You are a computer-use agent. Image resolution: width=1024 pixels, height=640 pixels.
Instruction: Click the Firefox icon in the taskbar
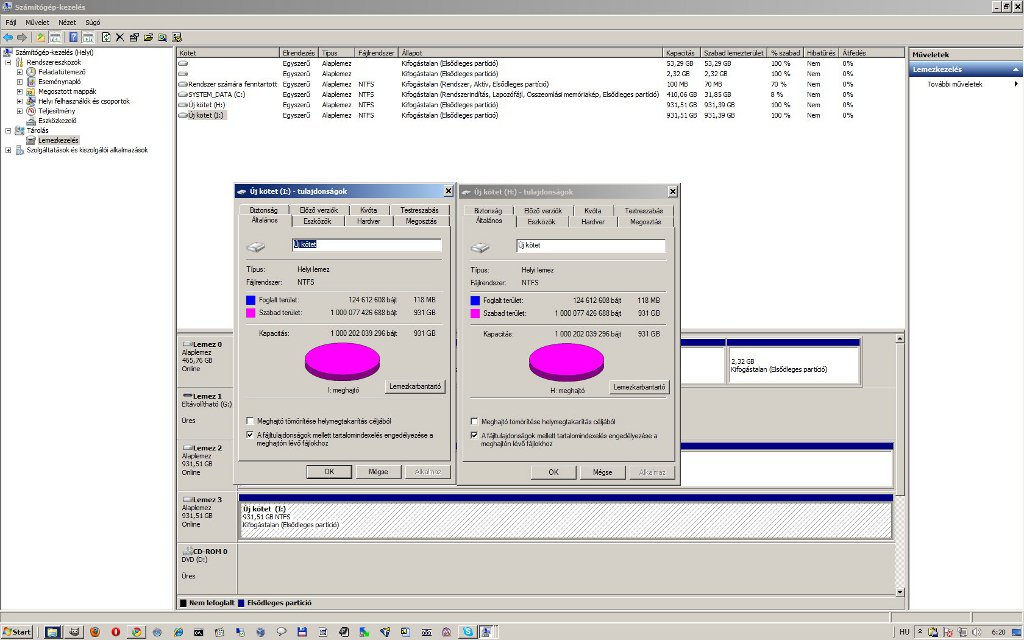[x=95, y=632]
